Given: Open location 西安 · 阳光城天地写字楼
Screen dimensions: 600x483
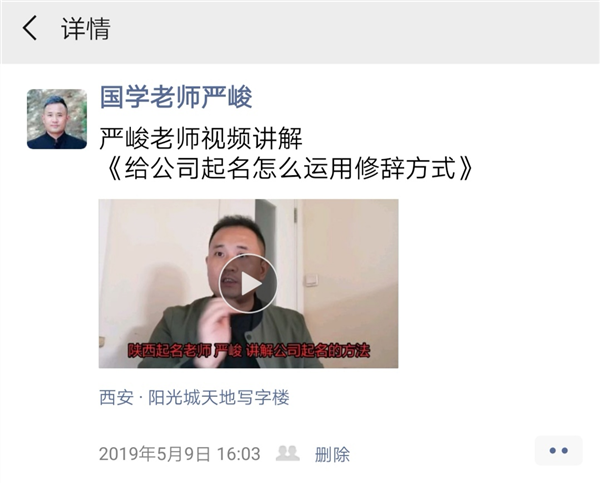Looking at the screenshot, I should pos(194,397).
